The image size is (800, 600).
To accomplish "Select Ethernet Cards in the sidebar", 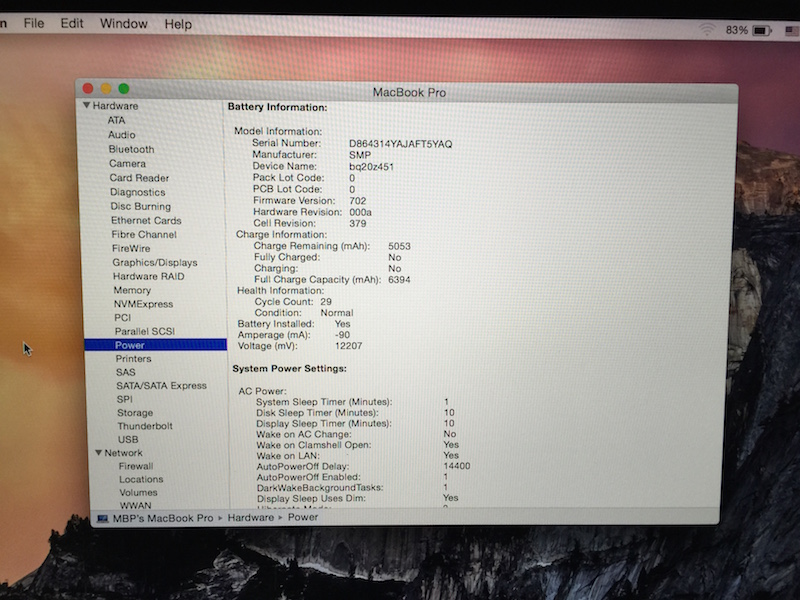I will tap(146, 220).
